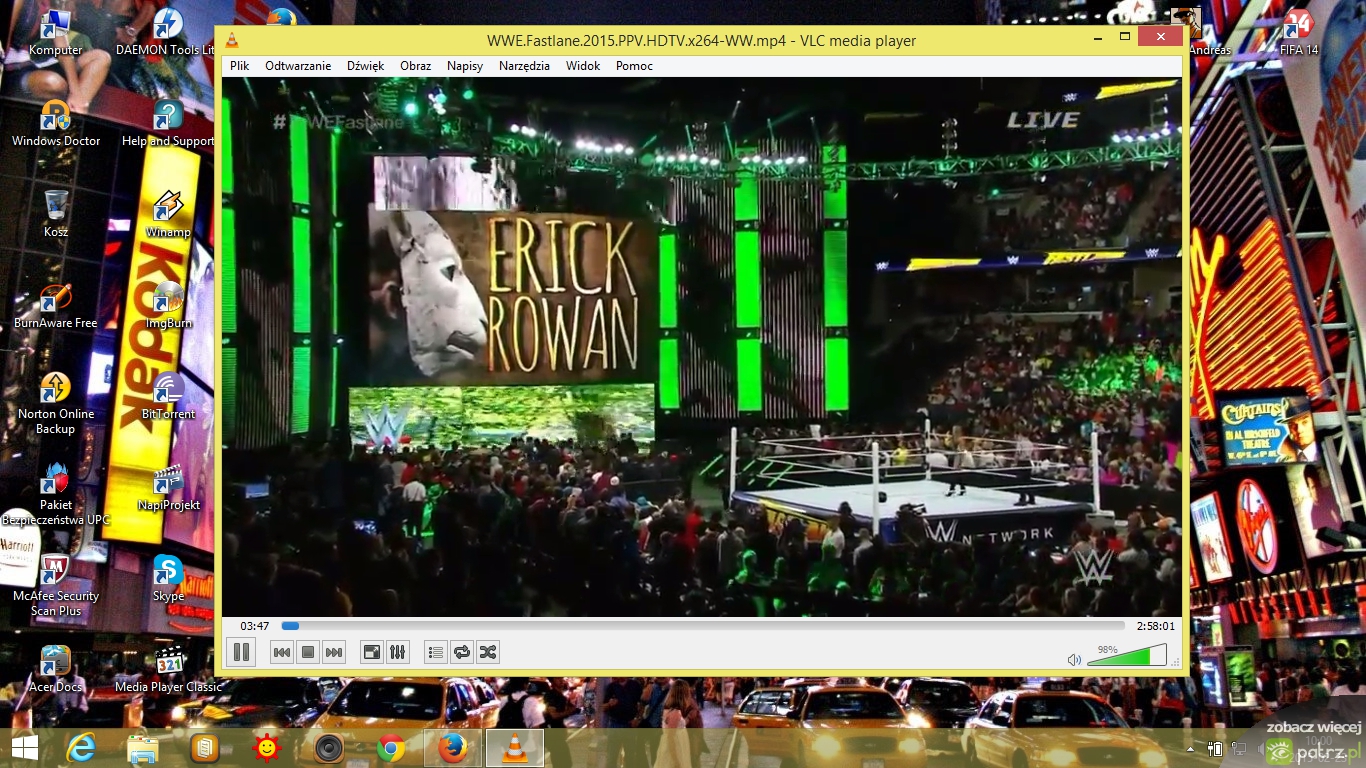Mute audio with the speaker icon
Image resolution: width=1366 pixels, height=768 pixels.
coord(1074,660)
